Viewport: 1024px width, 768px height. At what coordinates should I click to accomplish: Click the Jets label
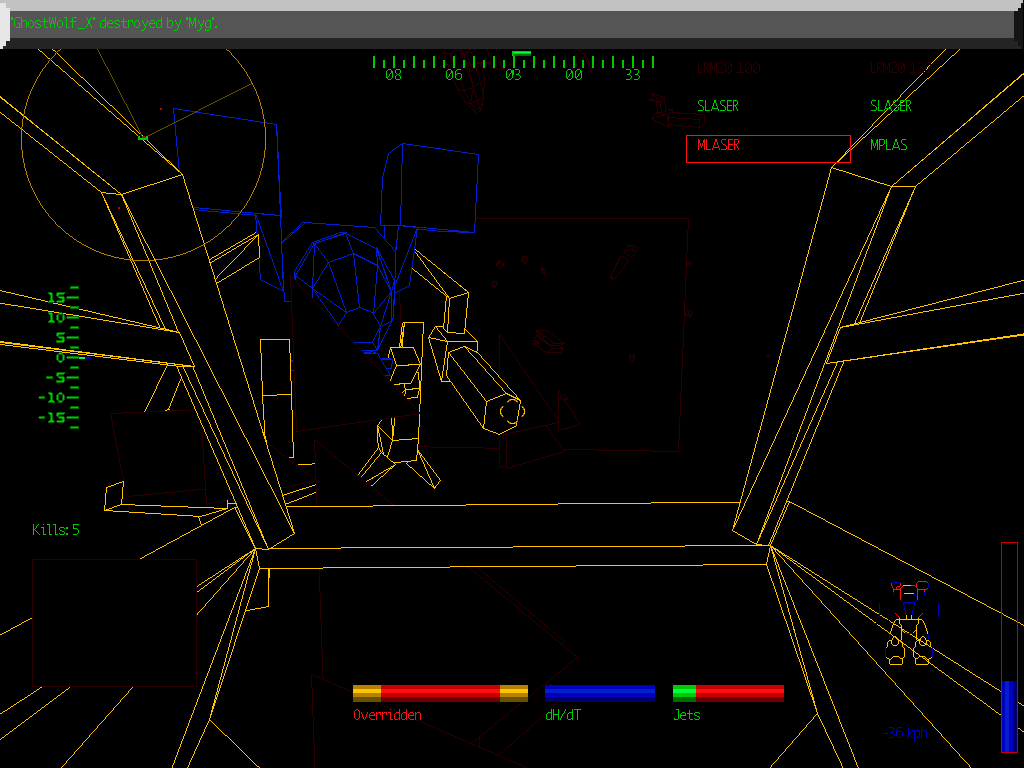(x=686, y=715)
